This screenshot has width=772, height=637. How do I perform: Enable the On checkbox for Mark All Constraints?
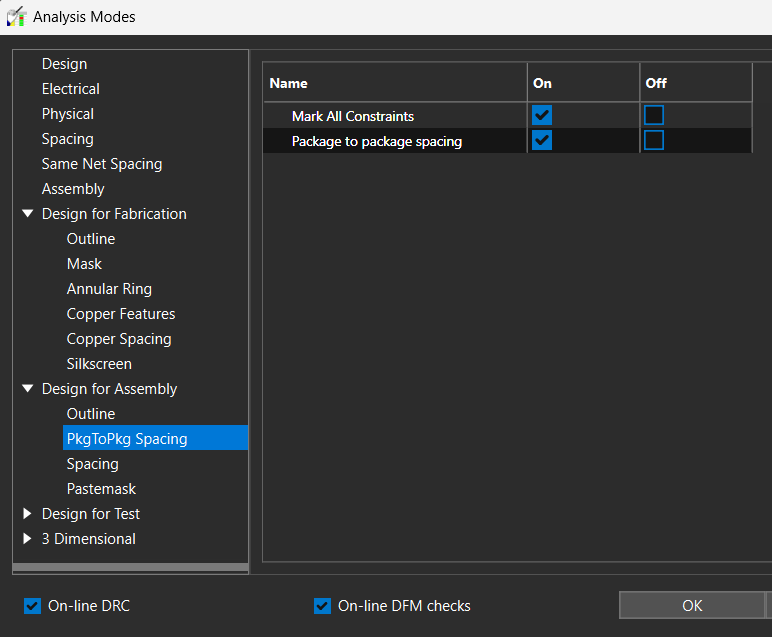[x=542, y=115]
